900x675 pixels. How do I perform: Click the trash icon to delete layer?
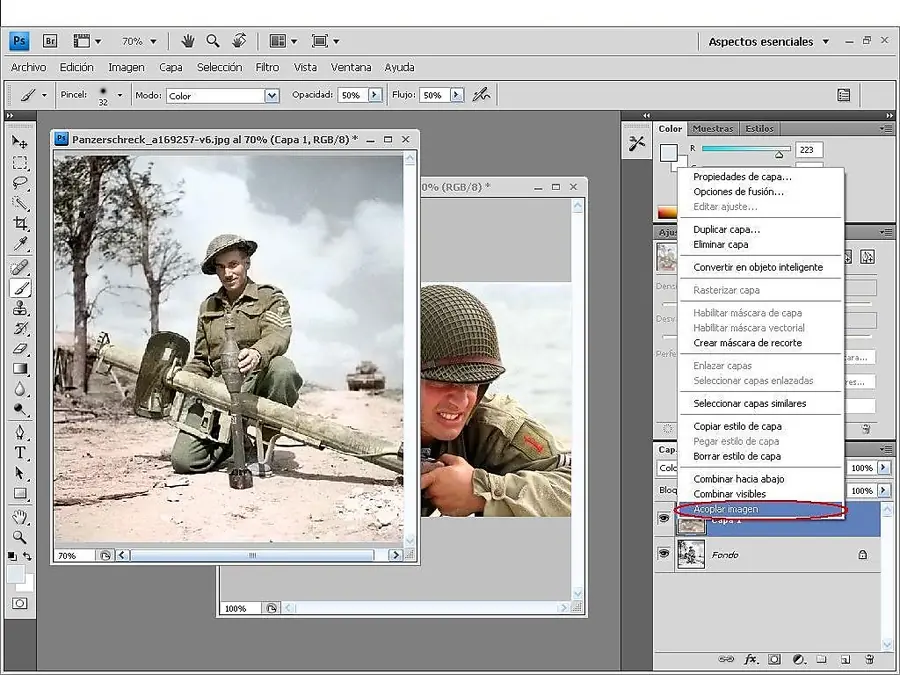[869, 659]
